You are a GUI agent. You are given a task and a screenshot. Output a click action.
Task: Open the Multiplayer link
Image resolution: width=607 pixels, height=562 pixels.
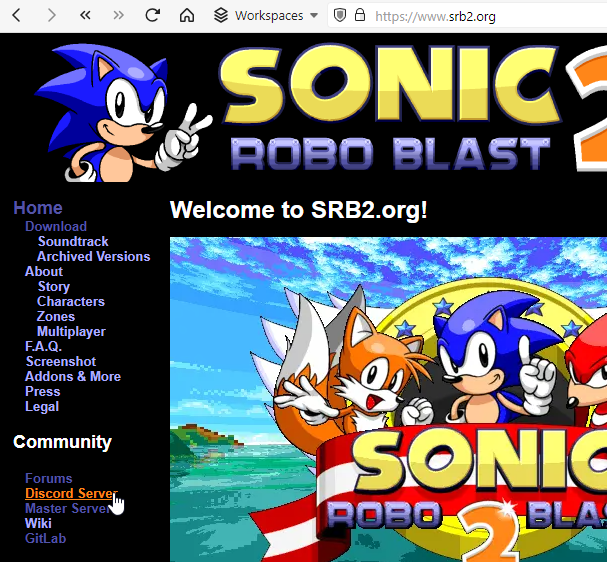(x=71, y=332)
